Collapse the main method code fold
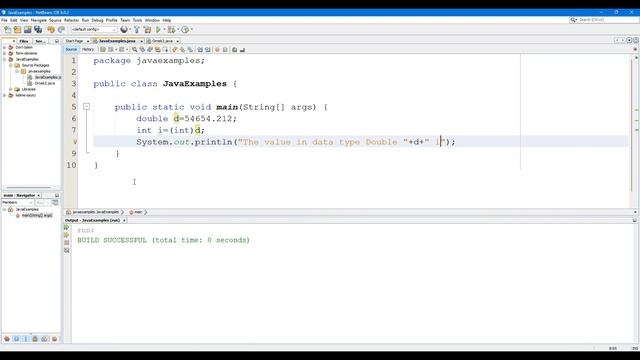 point(87,107)
